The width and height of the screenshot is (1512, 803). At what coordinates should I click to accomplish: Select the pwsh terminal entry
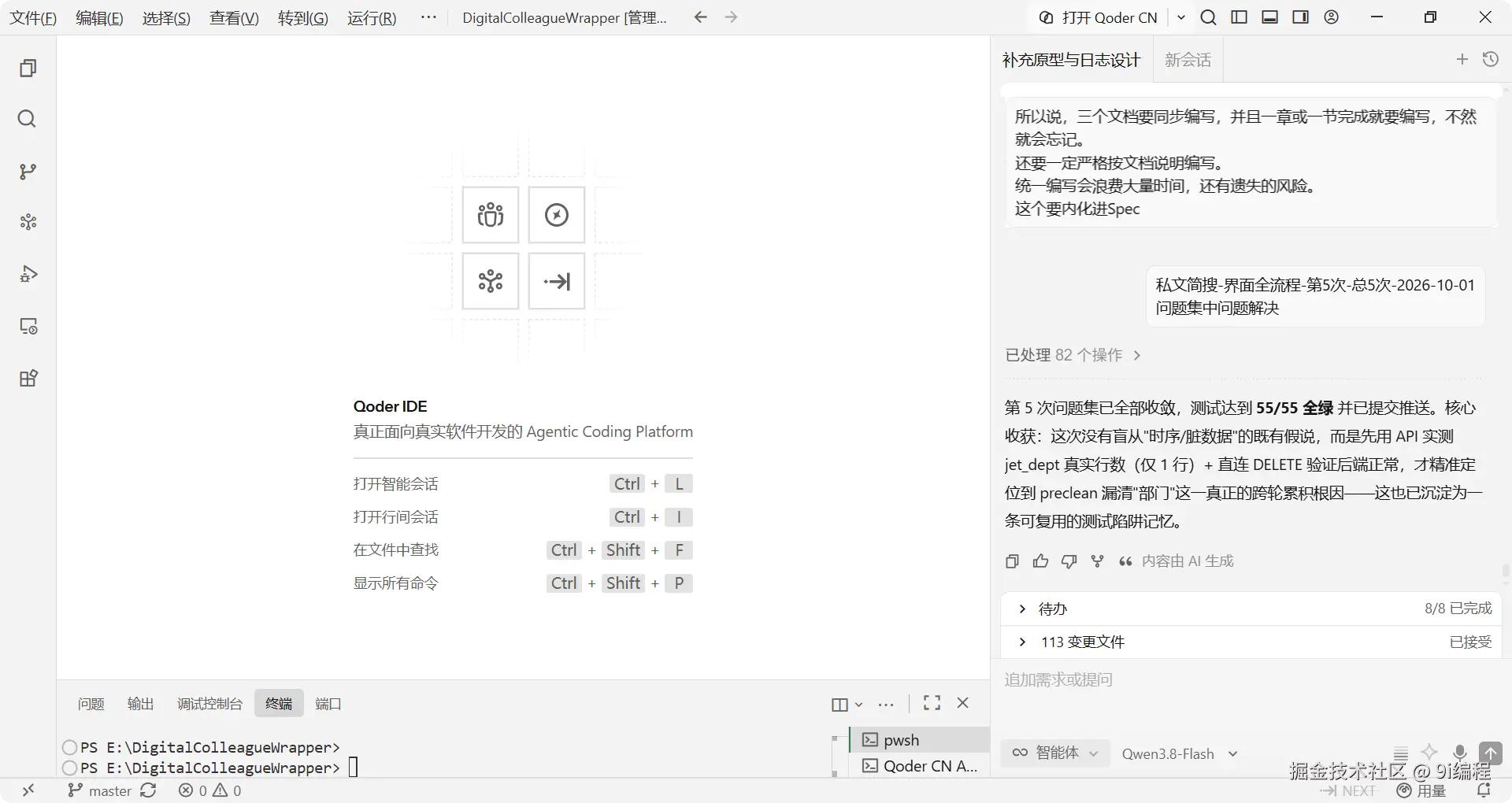click(x=920, y=740)
